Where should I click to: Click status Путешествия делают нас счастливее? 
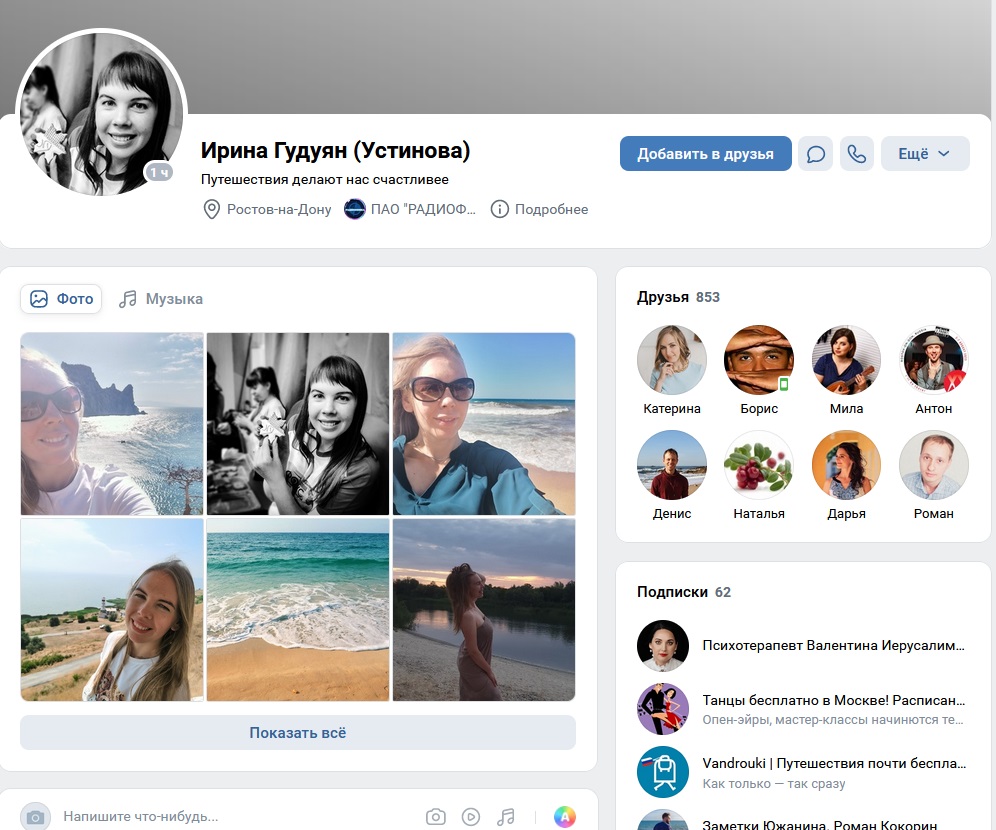325,180
